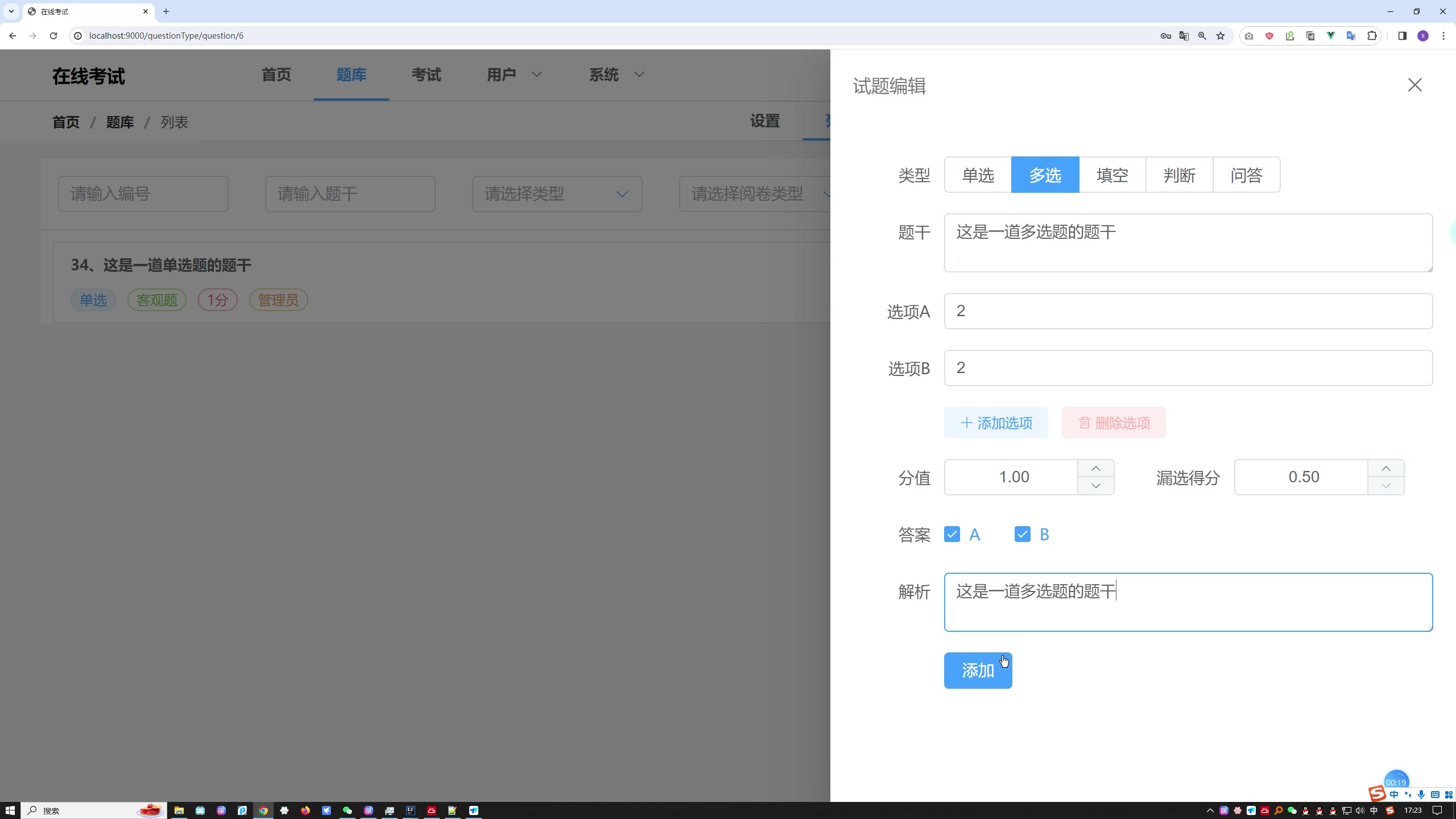The height and width of the screenshot is (819, 1456).
Task: Click the 在线考试 site title
Action: (89, 76)
